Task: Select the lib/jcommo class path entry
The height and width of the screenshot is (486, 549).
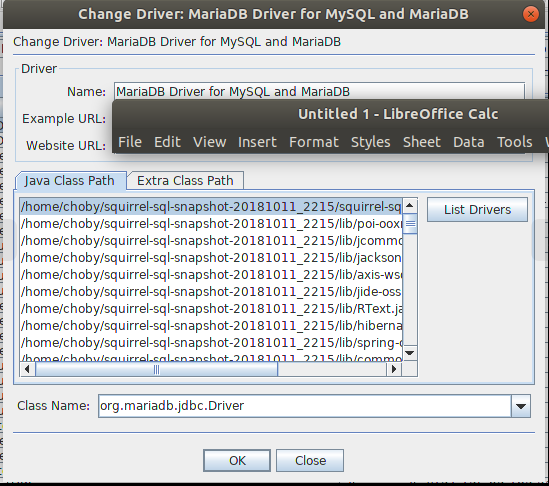Action: (x=211, y=241)
